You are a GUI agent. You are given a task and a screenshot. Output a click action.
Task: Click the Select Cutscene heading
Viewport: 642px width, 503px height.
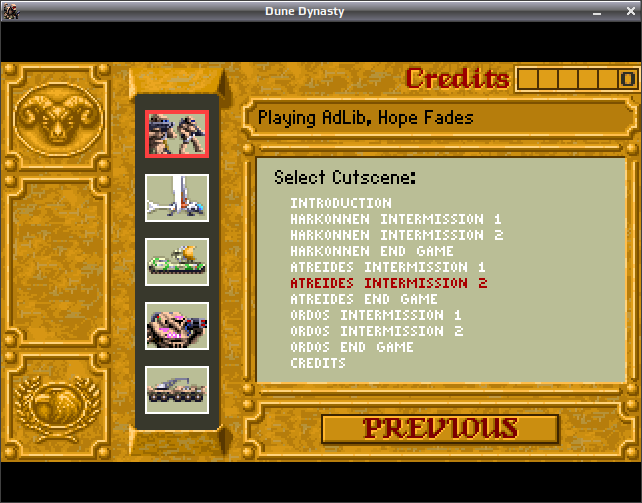click(x=345, y=178)
